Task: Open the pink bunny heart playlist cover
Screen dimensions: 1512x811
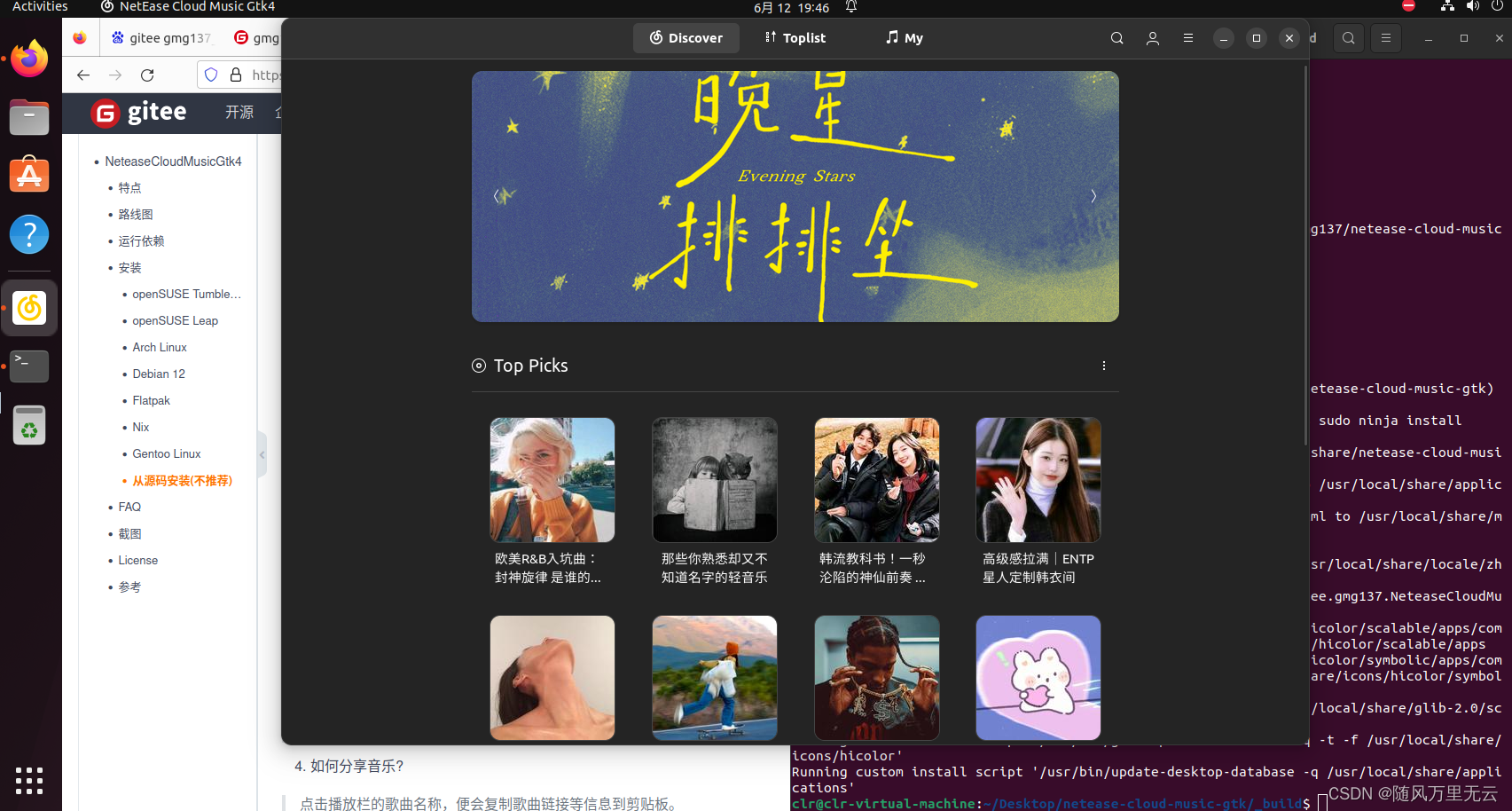Action: pyautogui.click(x=1038, y=678)
